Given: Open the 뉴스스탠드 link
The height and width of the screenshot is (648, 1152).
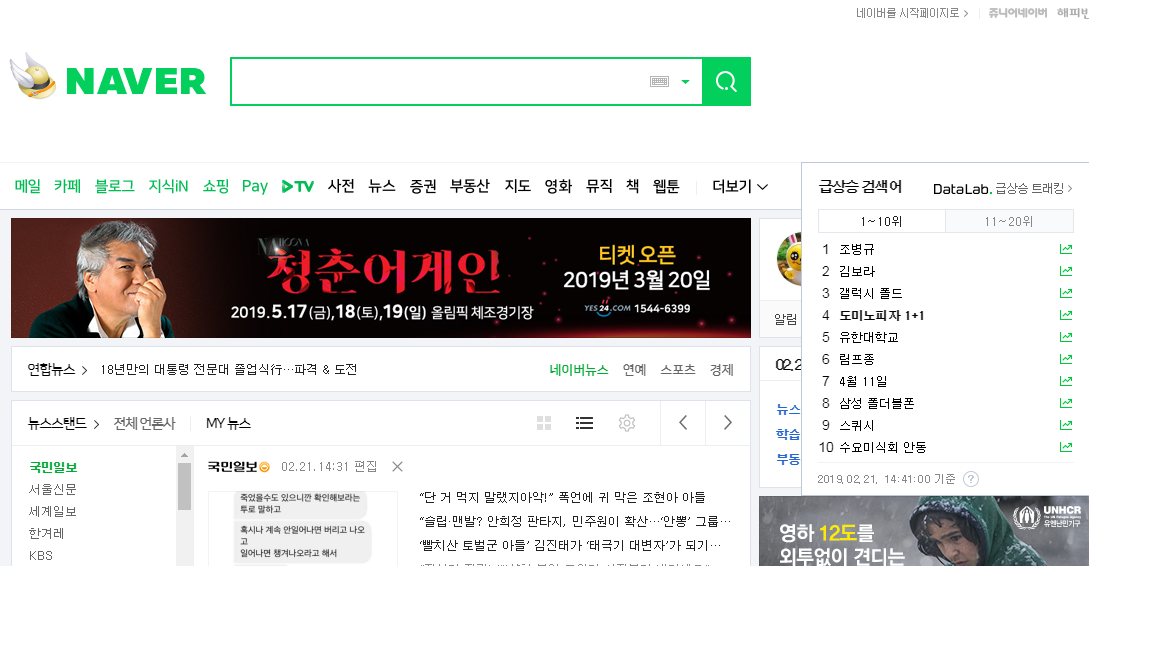Looking at the screenshot, I should (x=63, y=423).
